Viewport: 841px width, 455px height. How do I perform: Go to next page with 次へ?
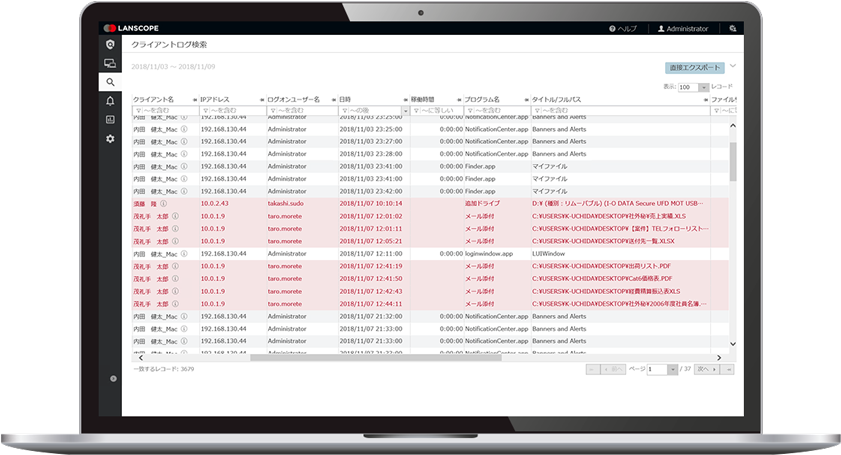pyautogui.click(x=706, y=370)
